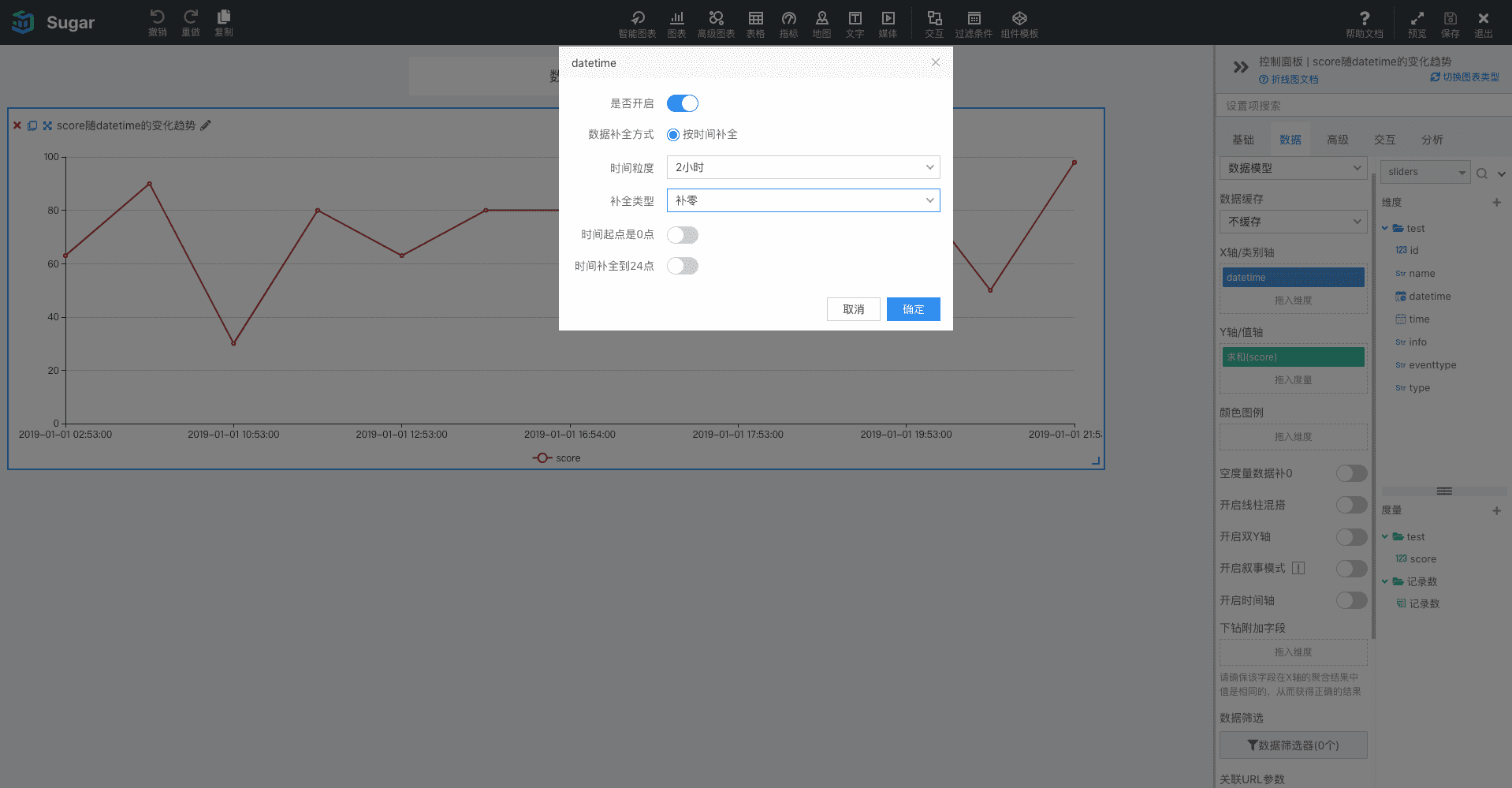Click the save (保存) icon
Image resolution: width=1512 pixels, height=788 pixels.
1450,18
